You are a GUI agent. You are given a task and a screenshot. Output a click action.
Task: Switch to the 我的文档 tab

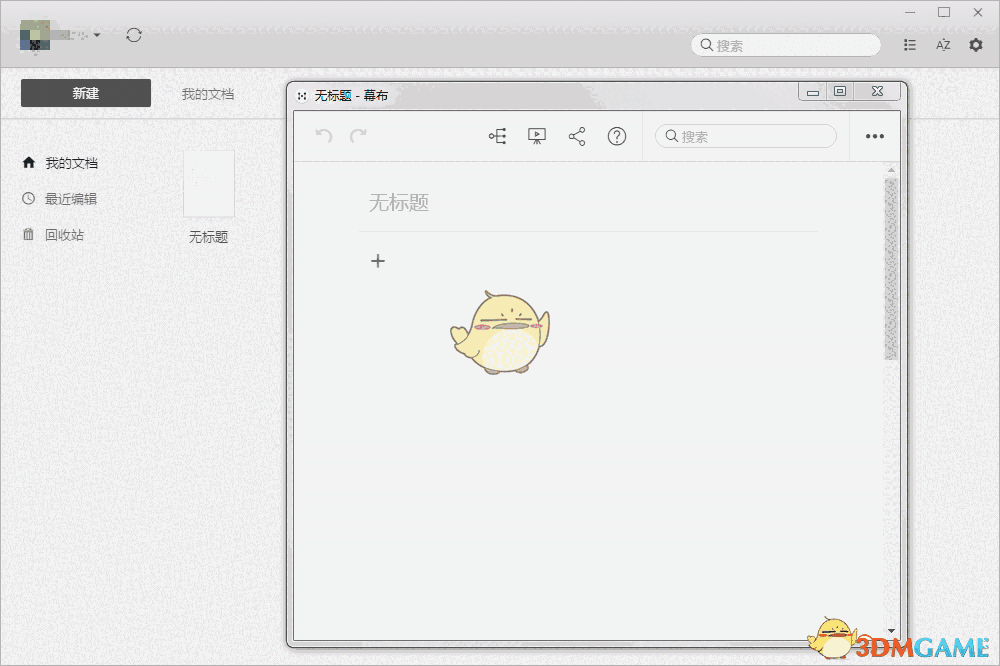207,92
